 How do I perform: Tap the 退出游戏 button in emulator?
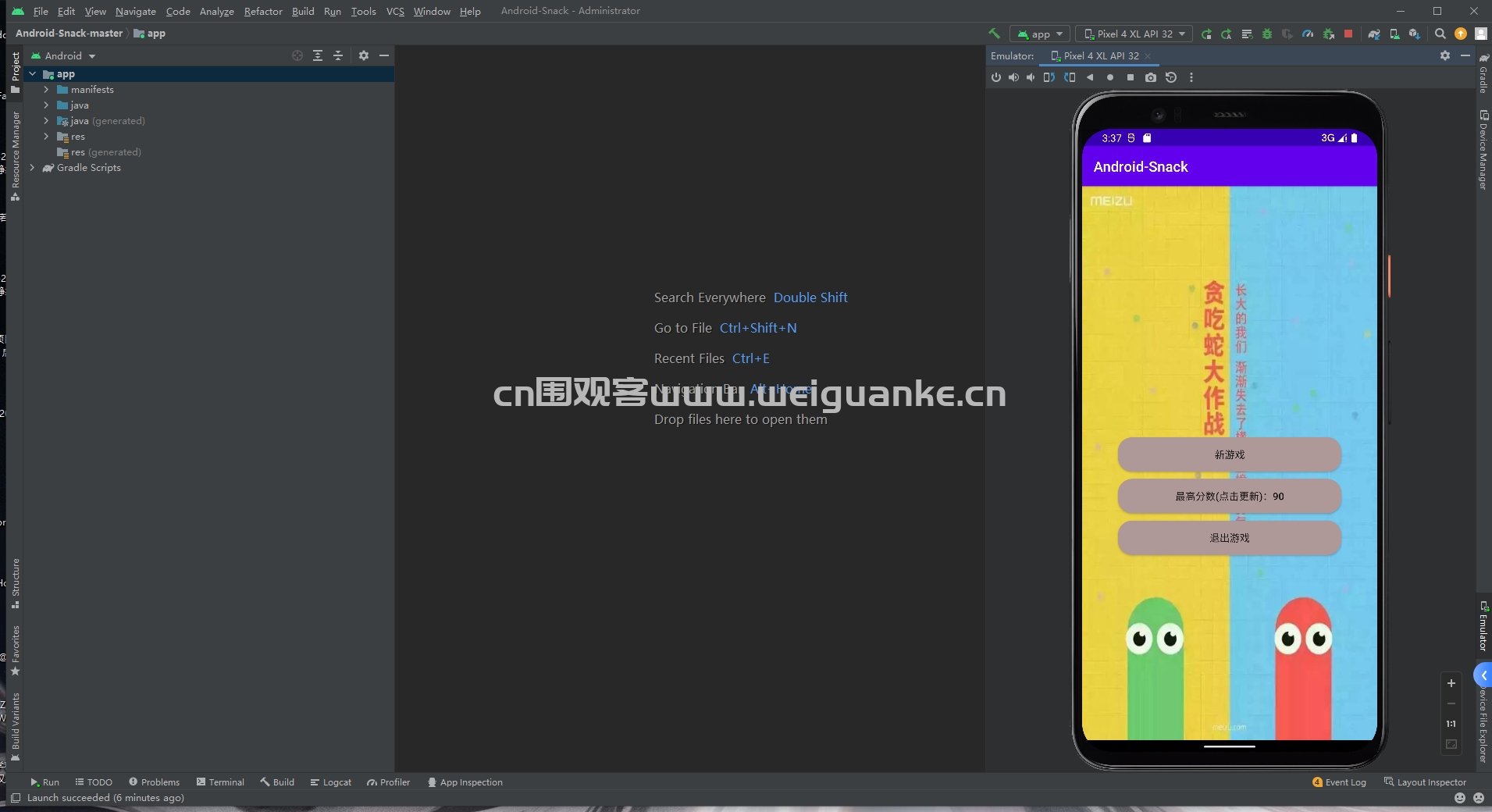pyautogui.click(x=1229, y=538)
